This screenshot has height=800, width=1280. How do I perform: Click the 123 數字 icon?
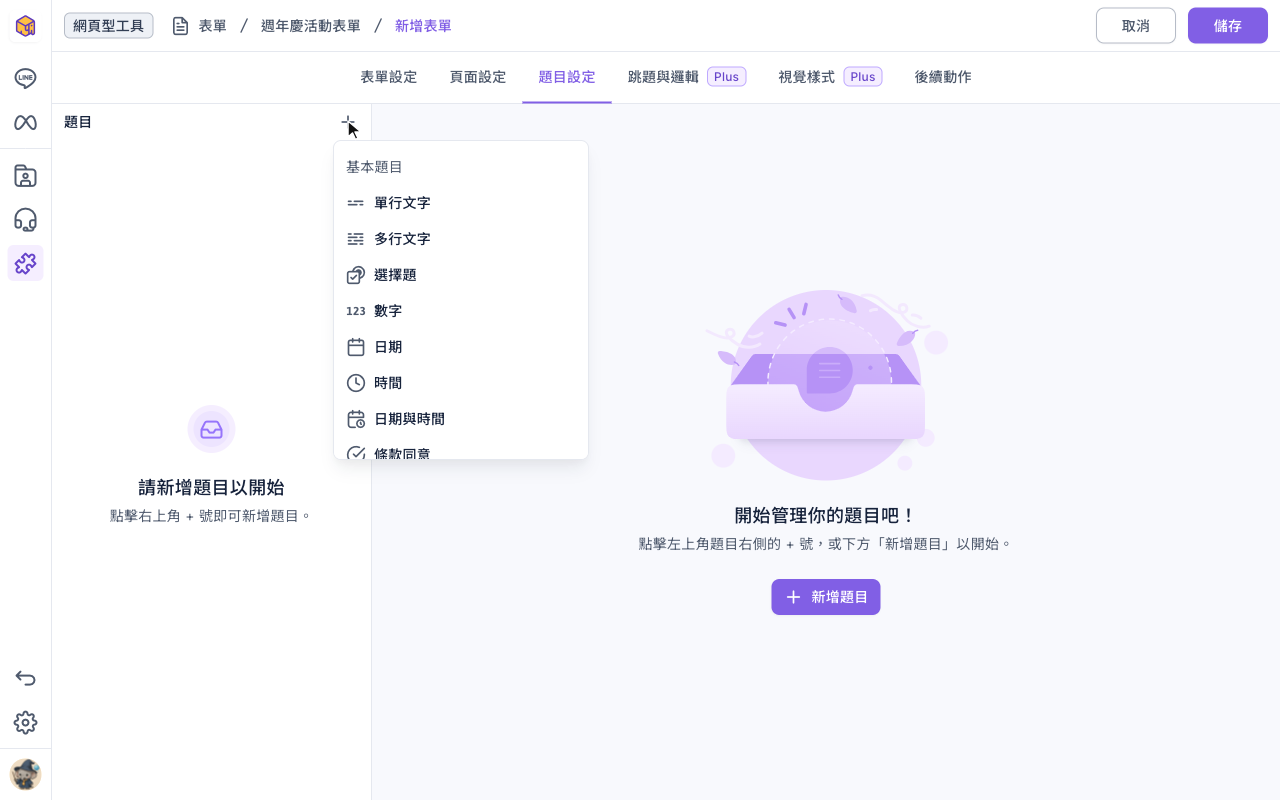pyautogui.click(x=355, y=311)
